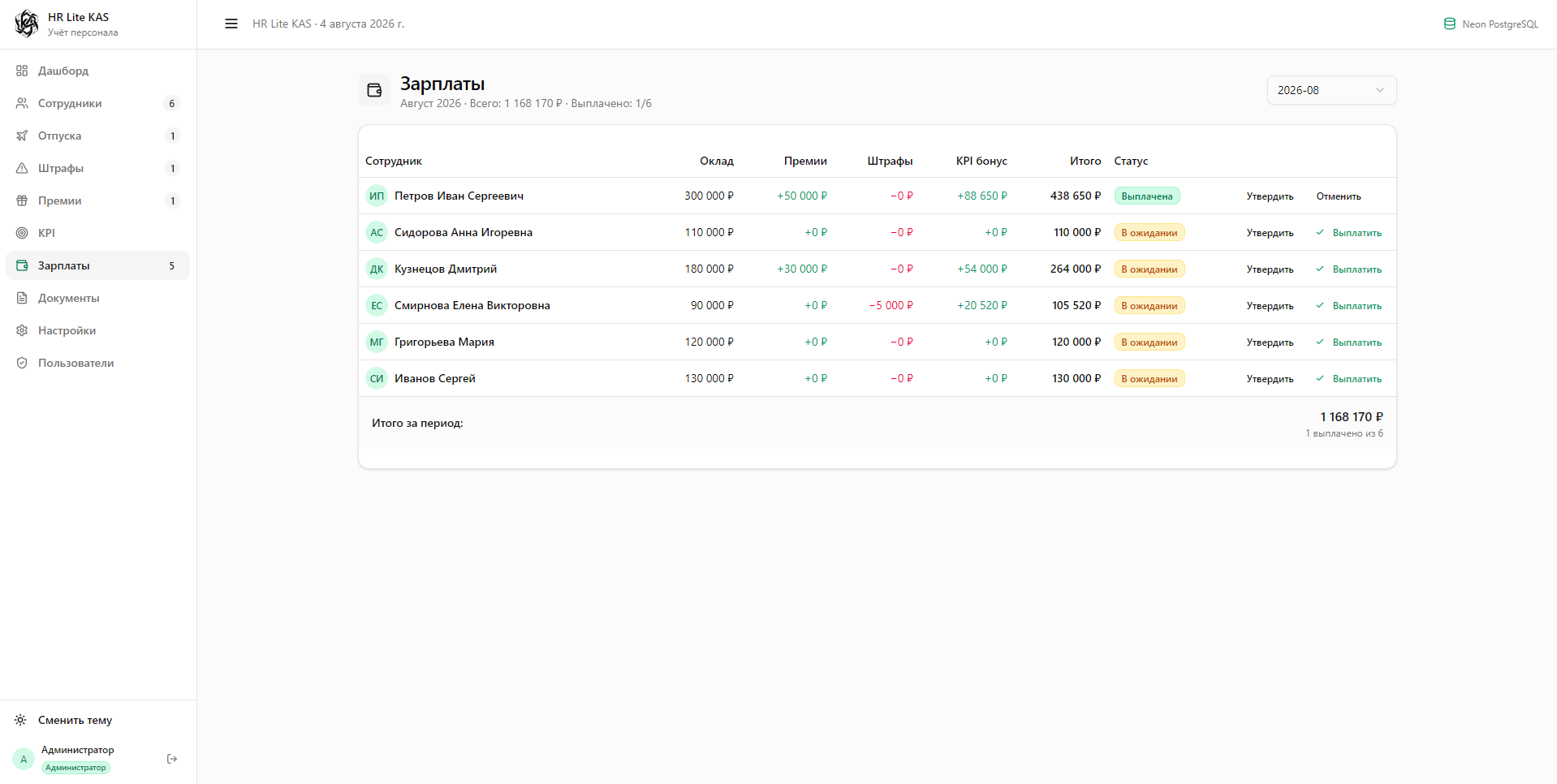Image resolution: width=1557 pixels, height=784 pixels.
Task: Click the МГ avatar of Григорьева Мария
Action: tap(377, 342)
